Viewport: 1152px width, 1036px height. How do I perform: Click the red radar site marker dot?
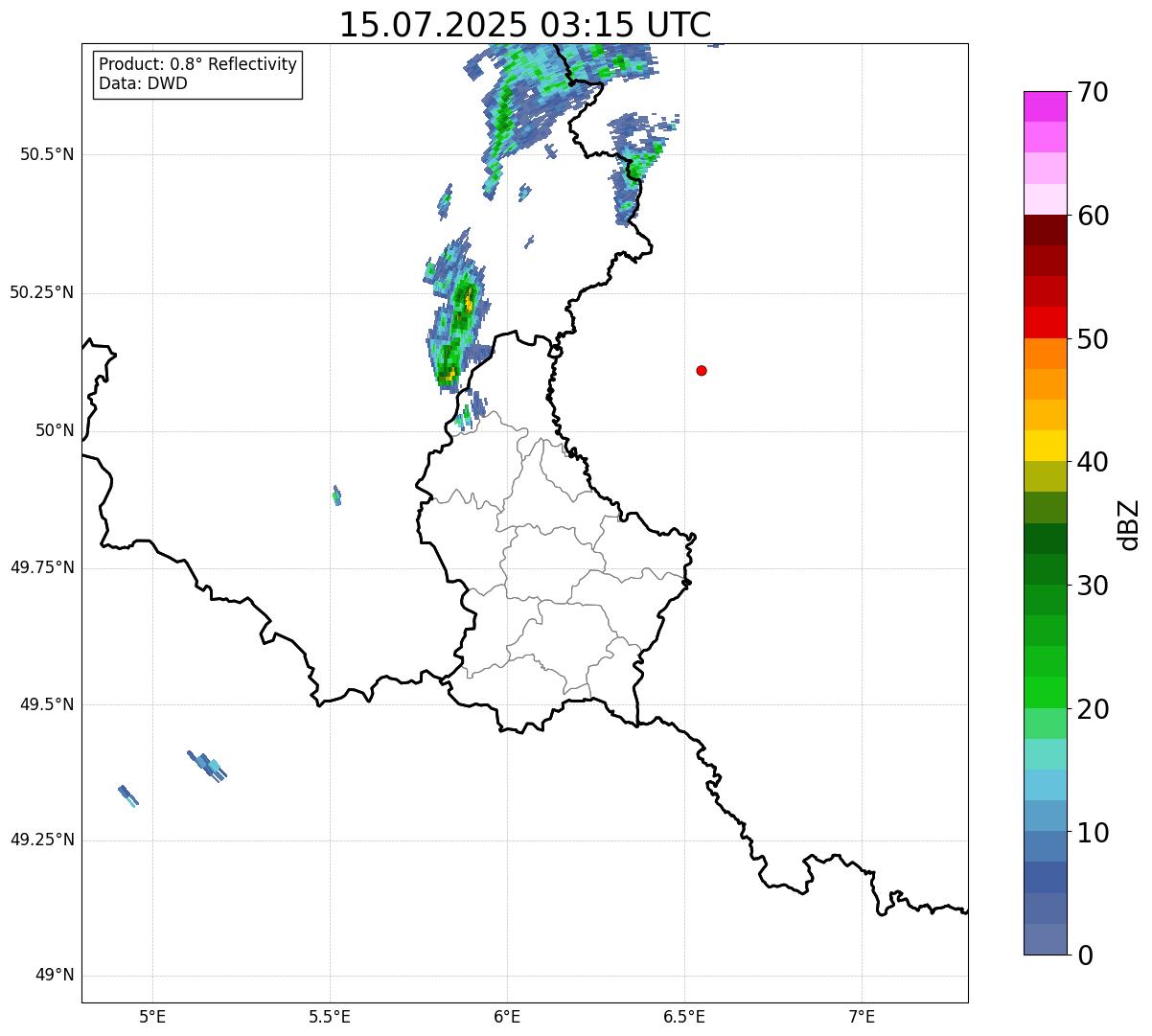(x=702, y=371)
